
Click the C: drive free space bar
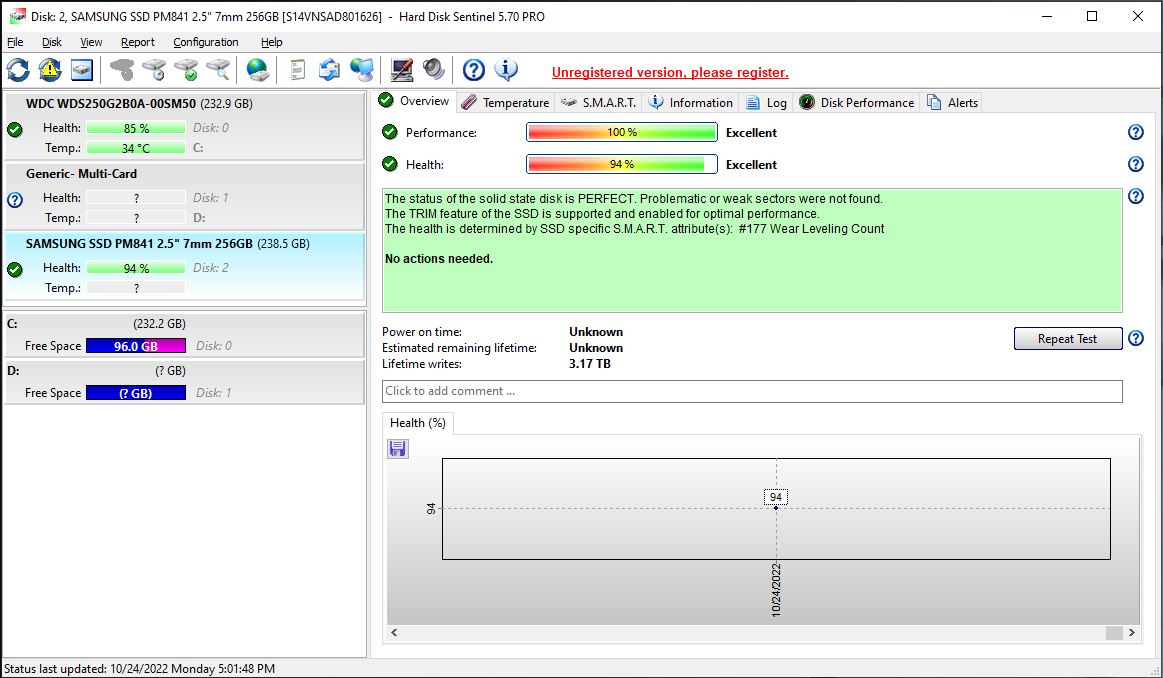tap(135, 346)
